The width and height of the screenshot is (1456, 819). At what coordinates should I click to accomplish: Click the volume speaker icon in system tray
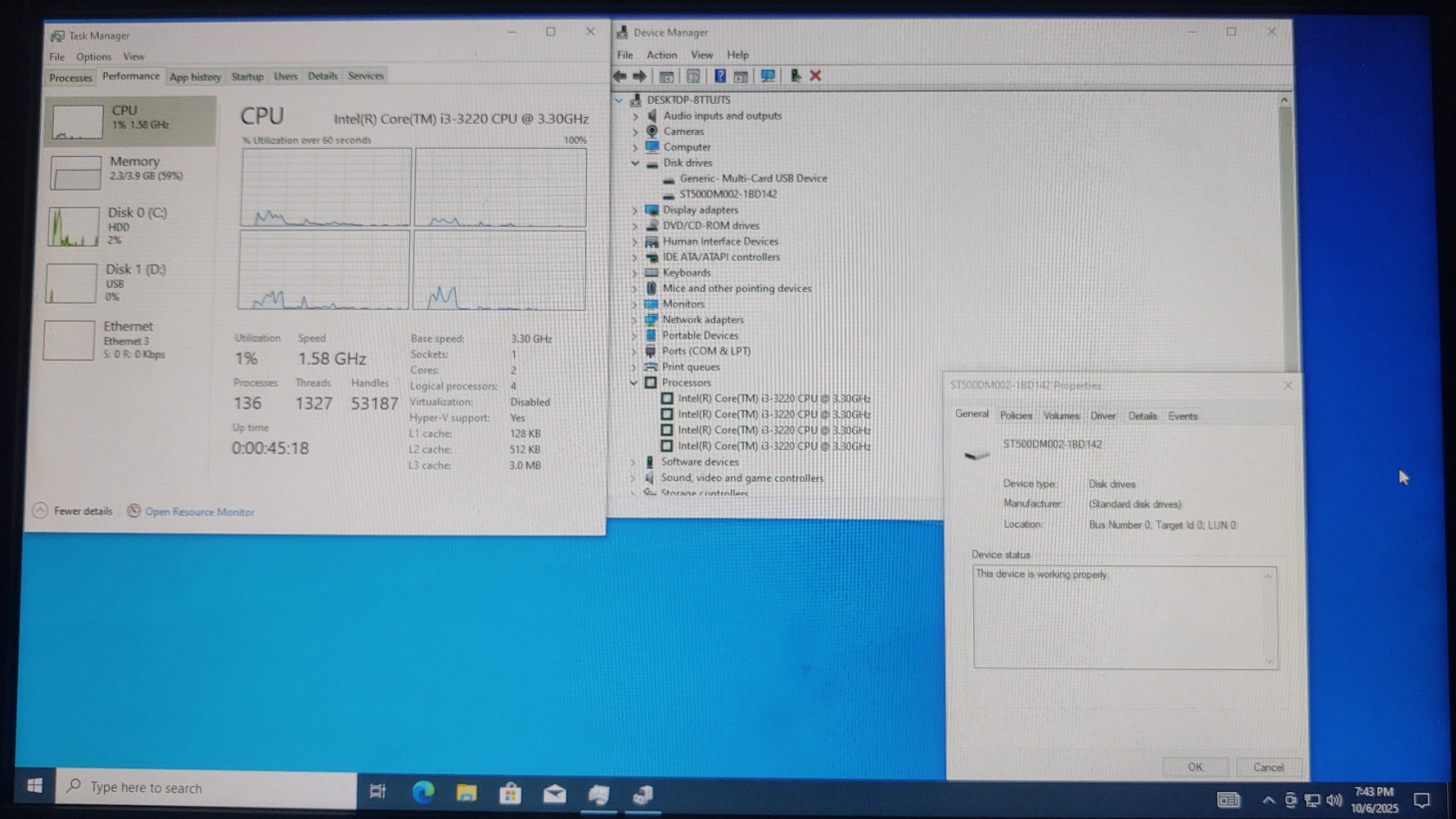point(1334,800)
